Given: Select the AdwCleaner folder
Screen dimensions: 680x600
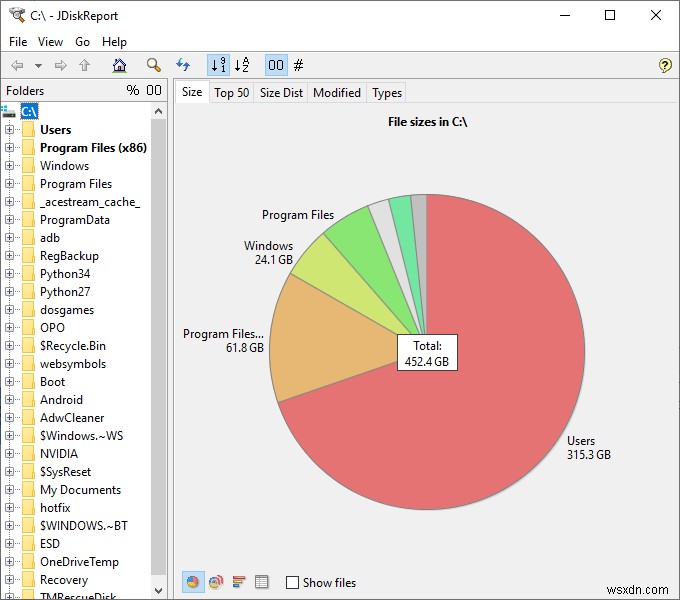Looking at the screenshot, I should point(72,418).
